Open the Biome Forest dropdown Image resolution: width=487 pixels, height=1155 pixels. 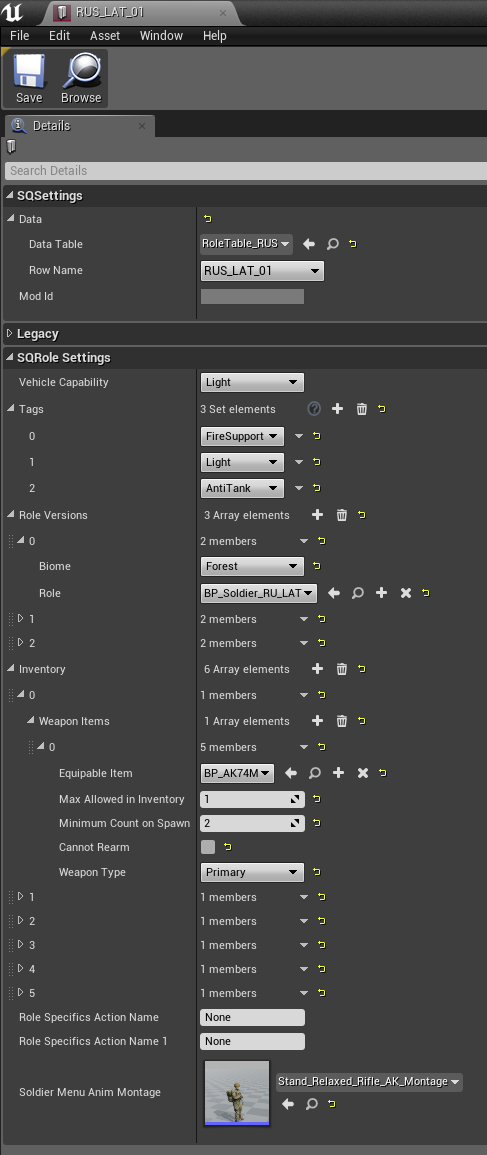click(x=252, y=566)
